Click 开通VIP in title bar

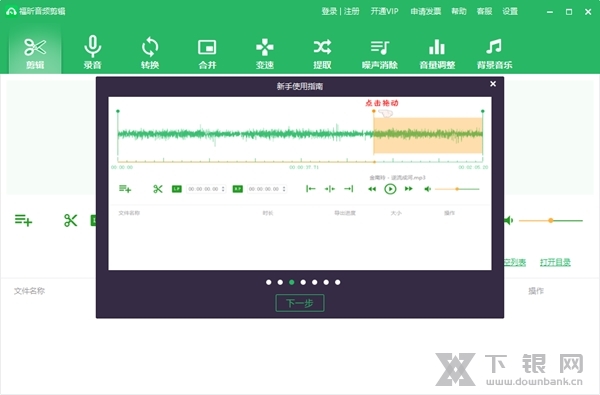[x=385, y=11]
